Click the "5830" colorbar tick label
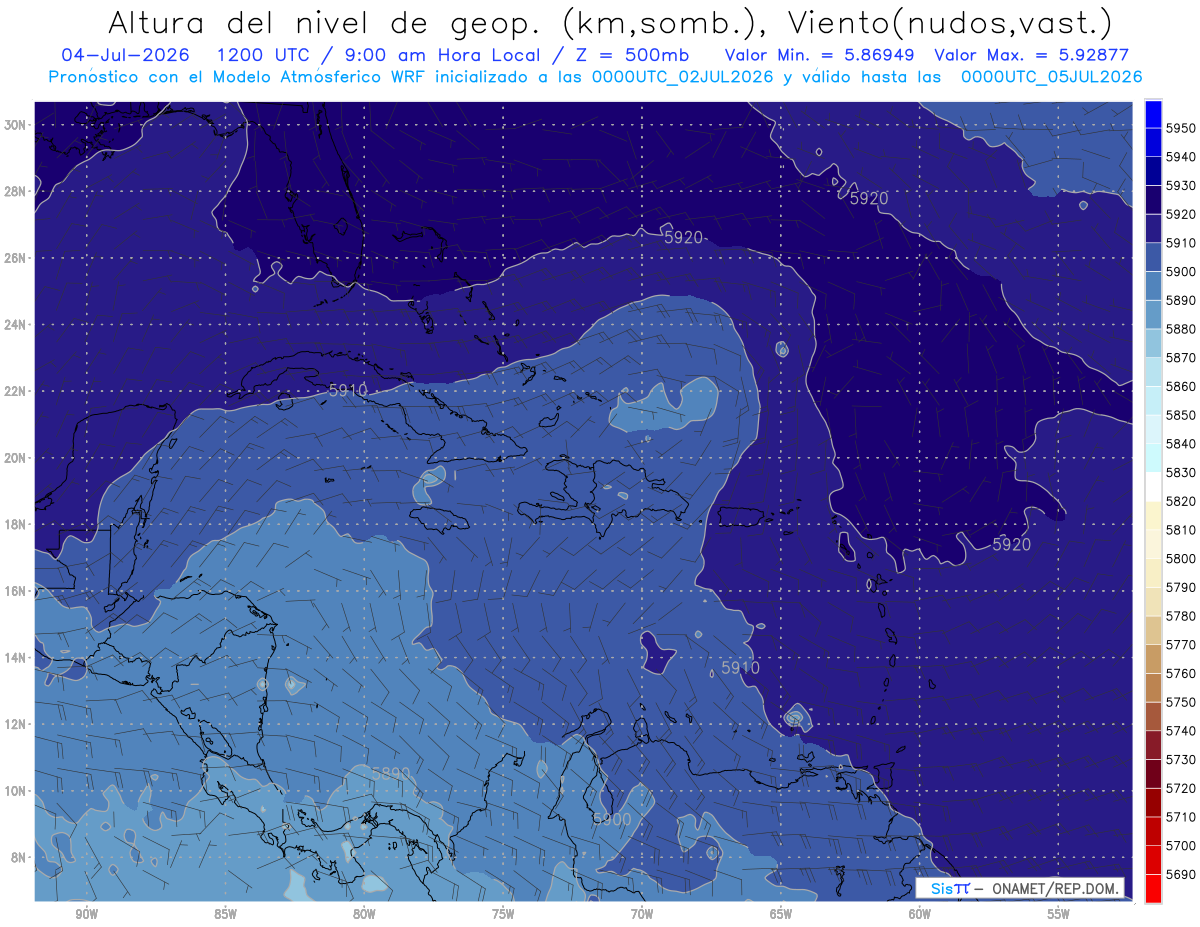 1181,473
